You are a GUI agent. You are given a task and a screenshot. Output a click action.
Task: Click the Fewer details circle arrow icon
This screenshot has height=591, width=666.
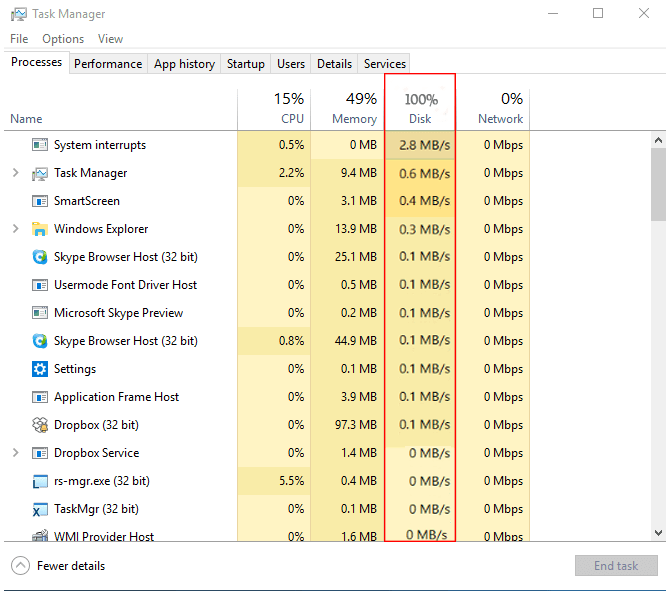[x=20, y=566]
